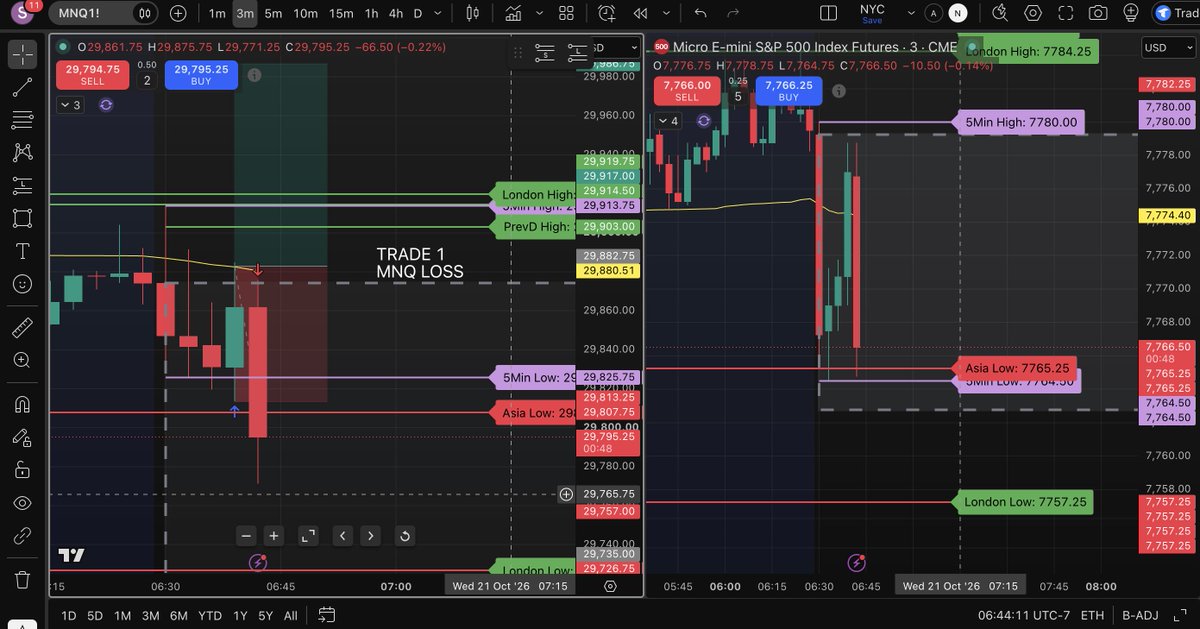
Task: Switch to 1m timeframe
Action: coord(217,14)
